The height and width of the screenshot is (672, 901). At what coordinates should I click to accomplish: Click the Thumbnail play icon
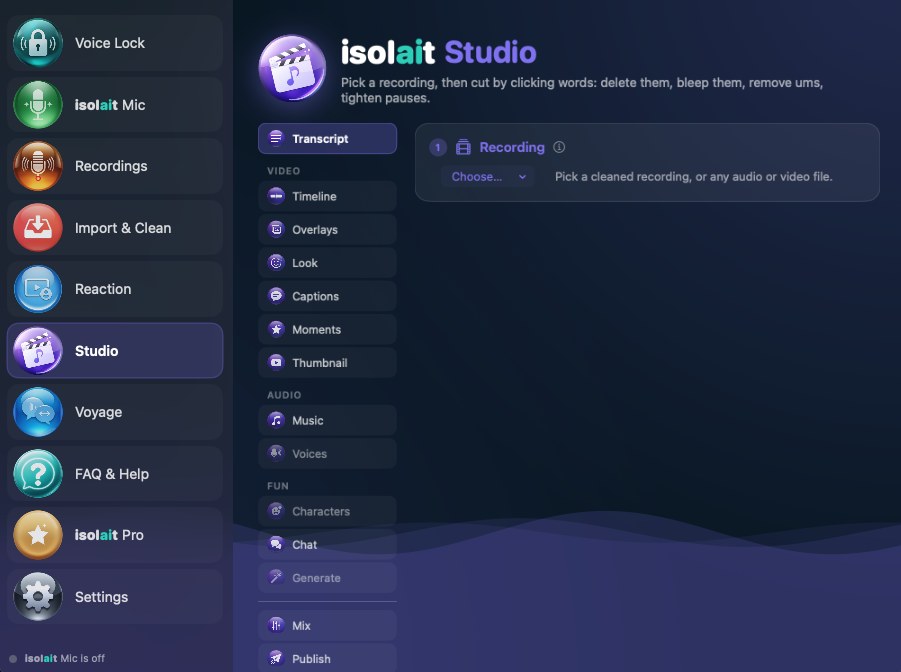pos(276,363)
